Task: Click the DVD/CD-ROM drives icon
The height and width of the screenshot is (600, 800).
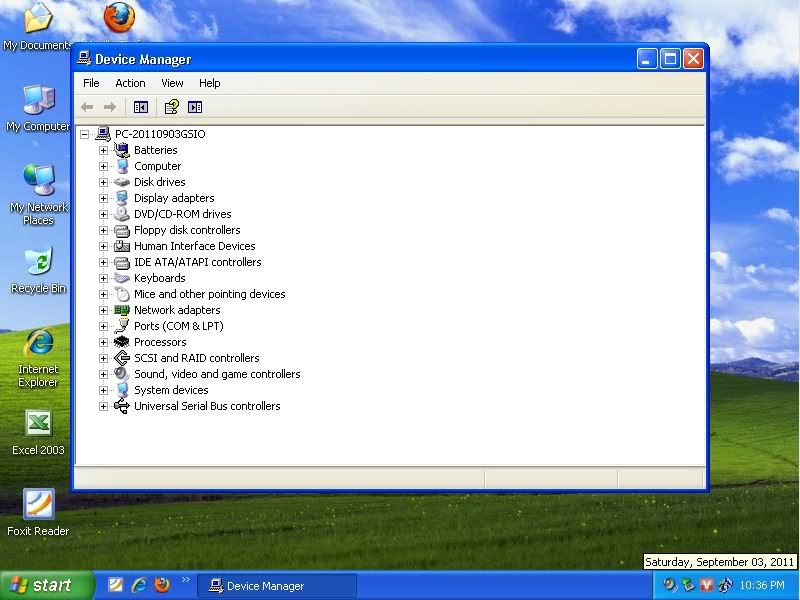Action: (x=122, y=214)
